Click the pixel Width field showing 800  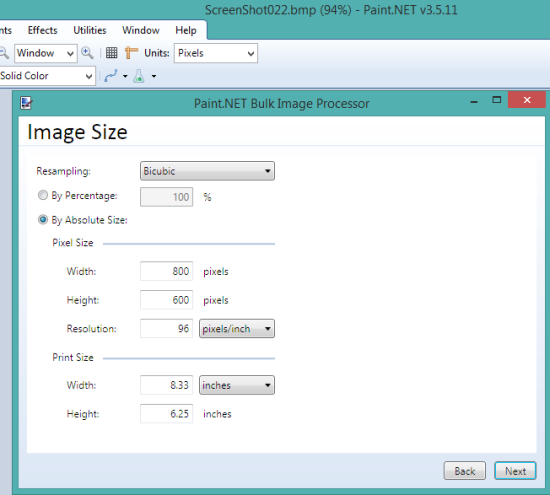(x=167, y=271)
